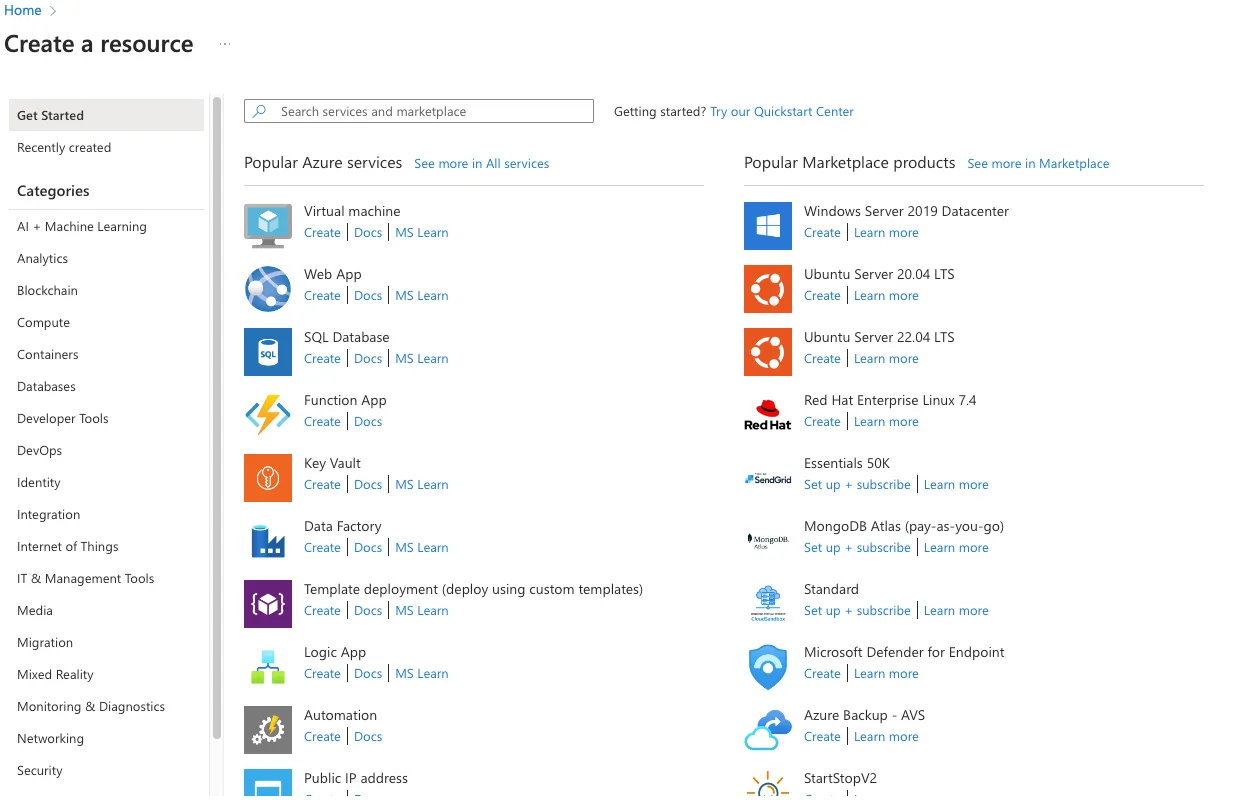1242x800 pixels.
Task: Click the Key Vault icon
Action: click(268, 478)
